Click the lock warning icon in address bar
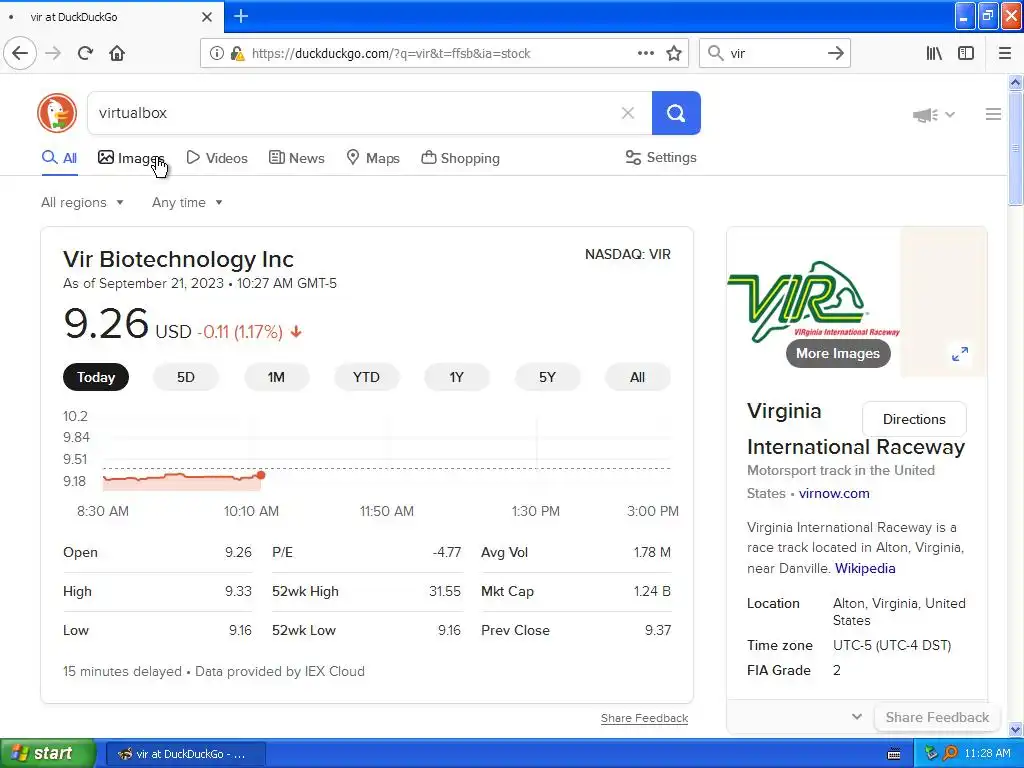Viewport: 1024px width, 768px height. tap(237, 54)
